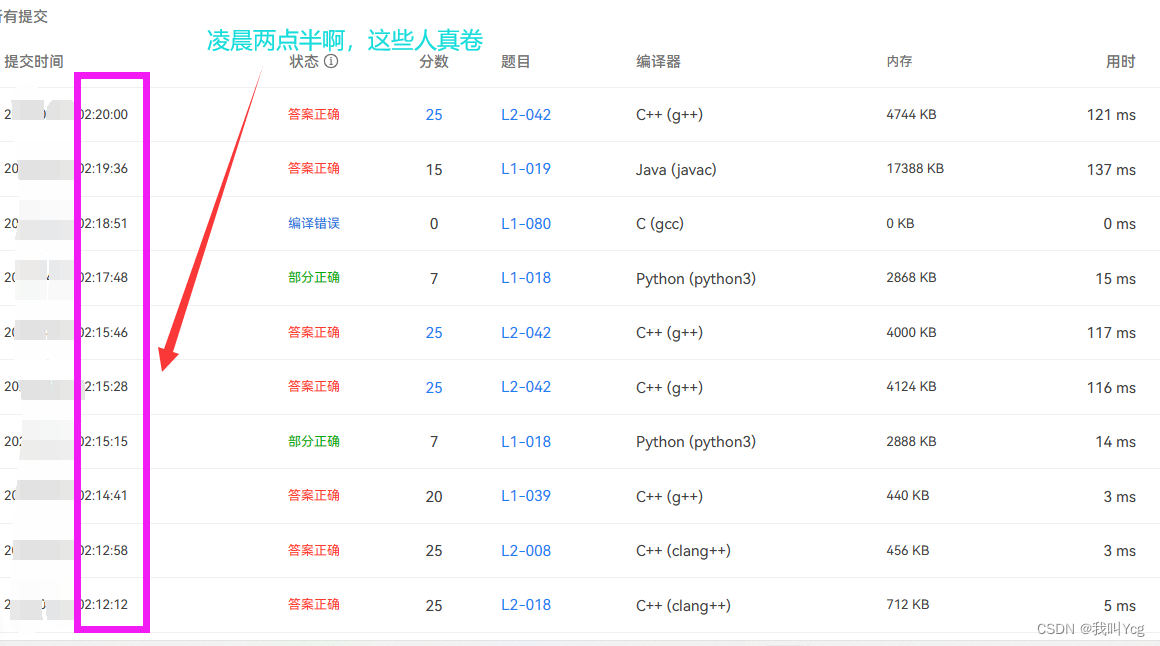
Task: Click the score 25 link in the 02:15:46 row
Action: coord(434,332)
